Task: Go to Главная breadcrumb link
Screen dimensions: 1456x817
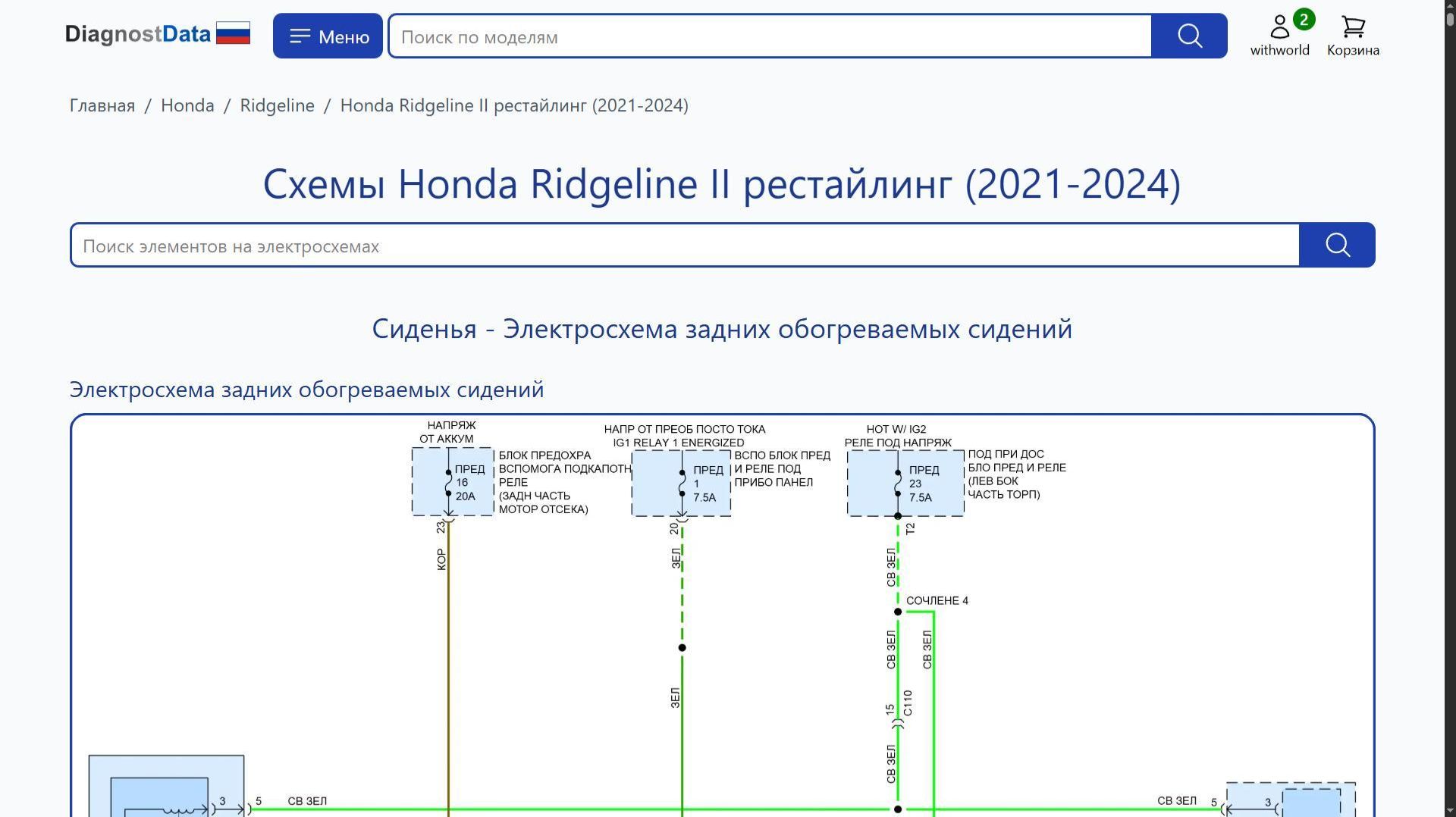Action: tap(102, 105)
